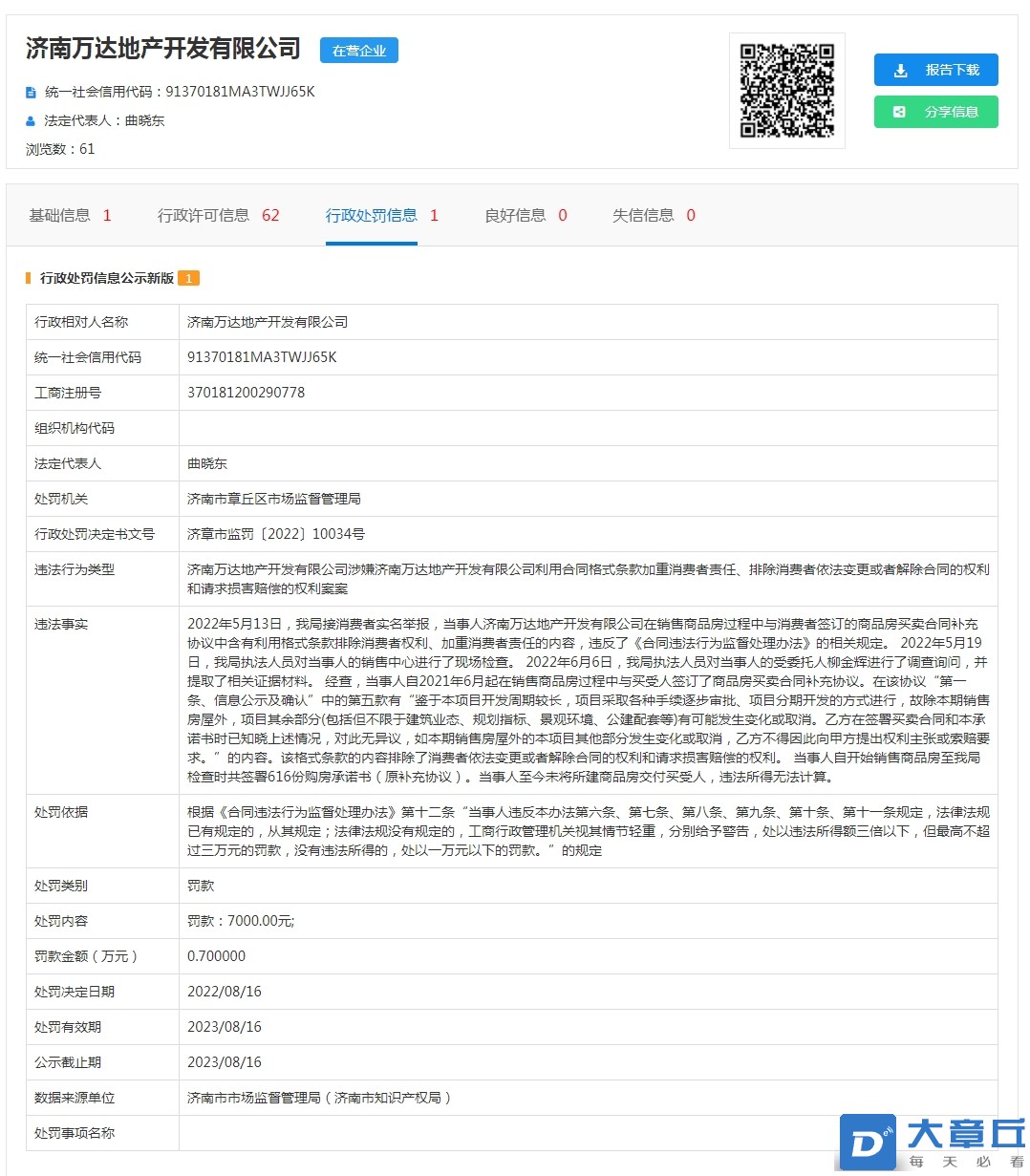Click the company title 济南万达地产开发有限公司
The image size is (1030, 1176).
(163, 49)
